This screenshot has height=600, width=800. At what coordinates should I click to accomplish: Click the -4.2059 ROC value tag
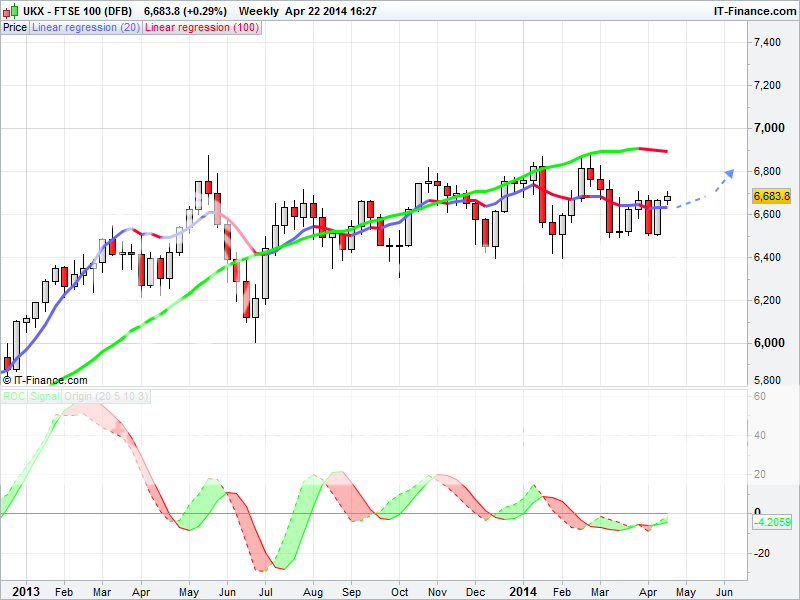click(772, 522)
